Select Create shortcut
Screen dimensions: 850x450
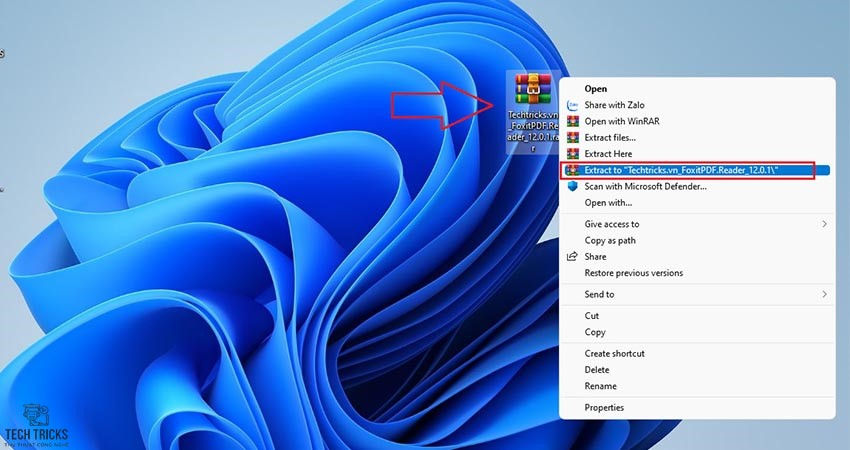[x=697, y=353]
